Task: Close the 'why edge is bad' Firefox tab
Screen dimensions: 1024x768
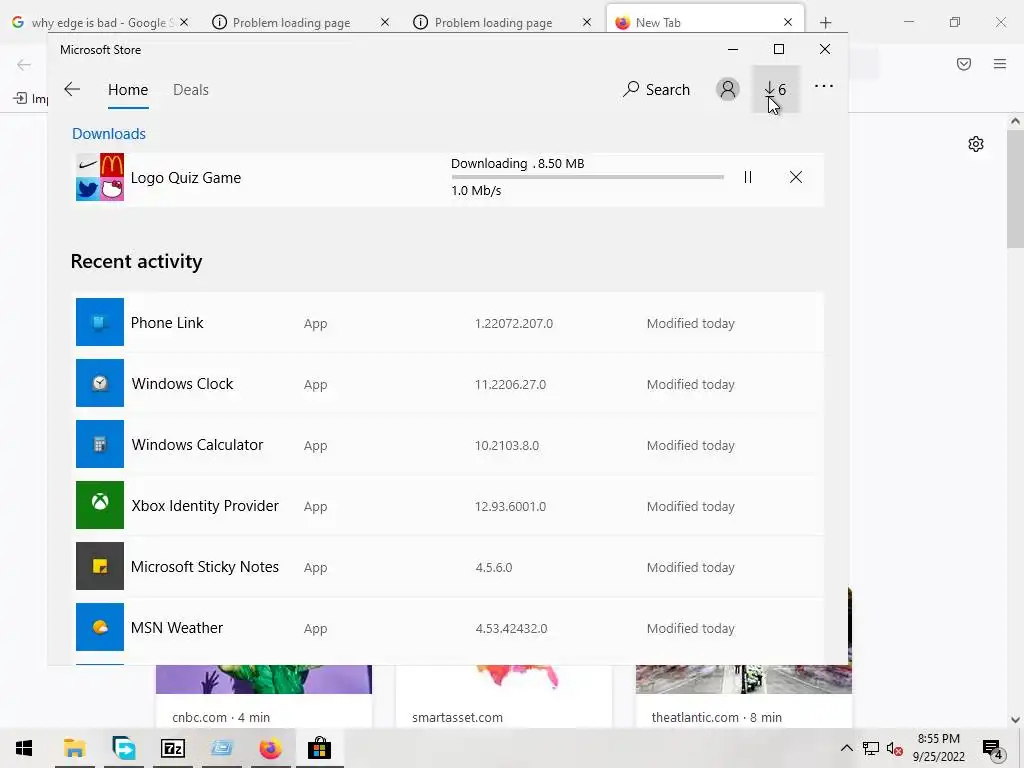Action: (184, 22)
